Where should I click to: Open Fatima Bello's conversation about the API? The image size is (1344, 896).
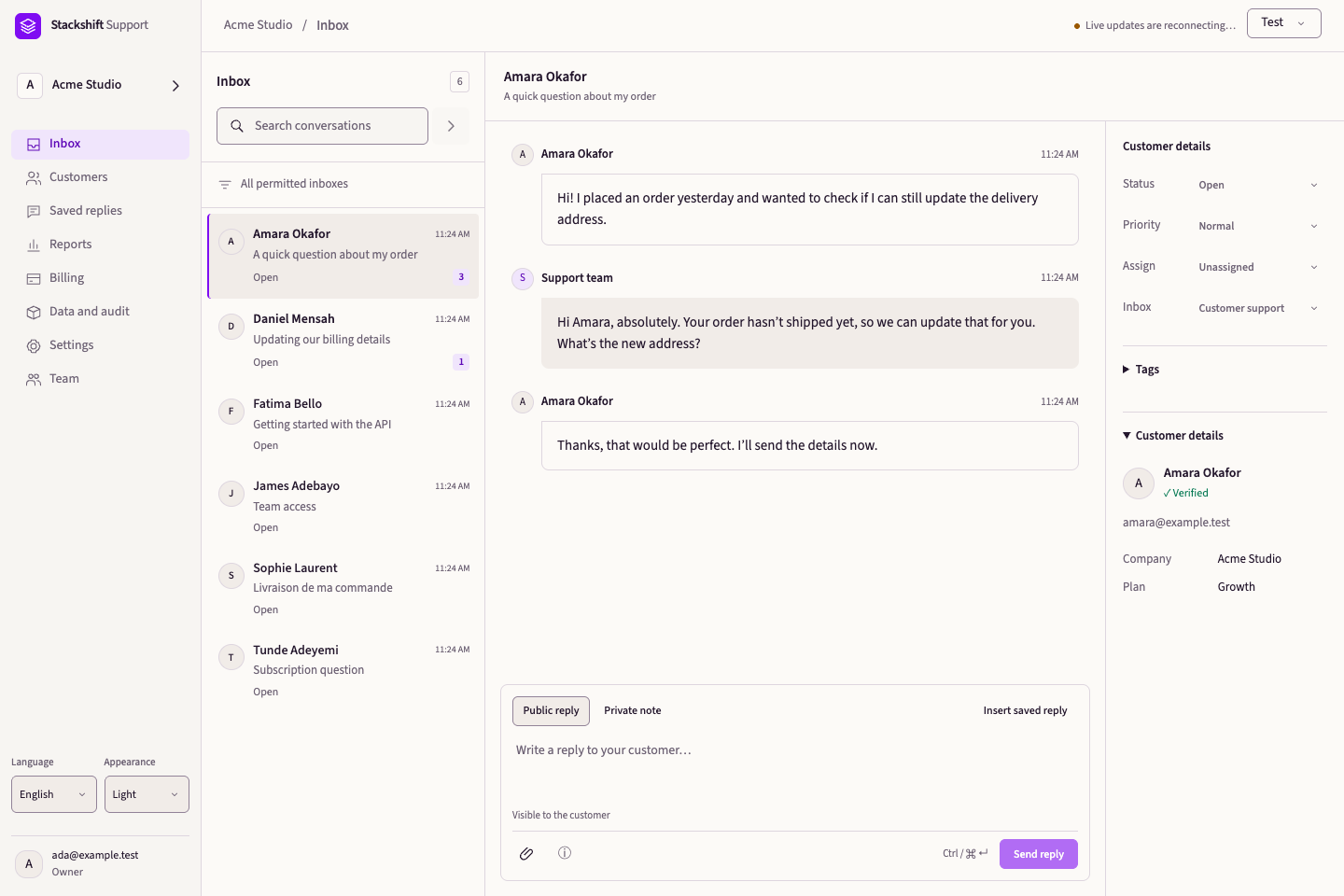click(343, 425)
